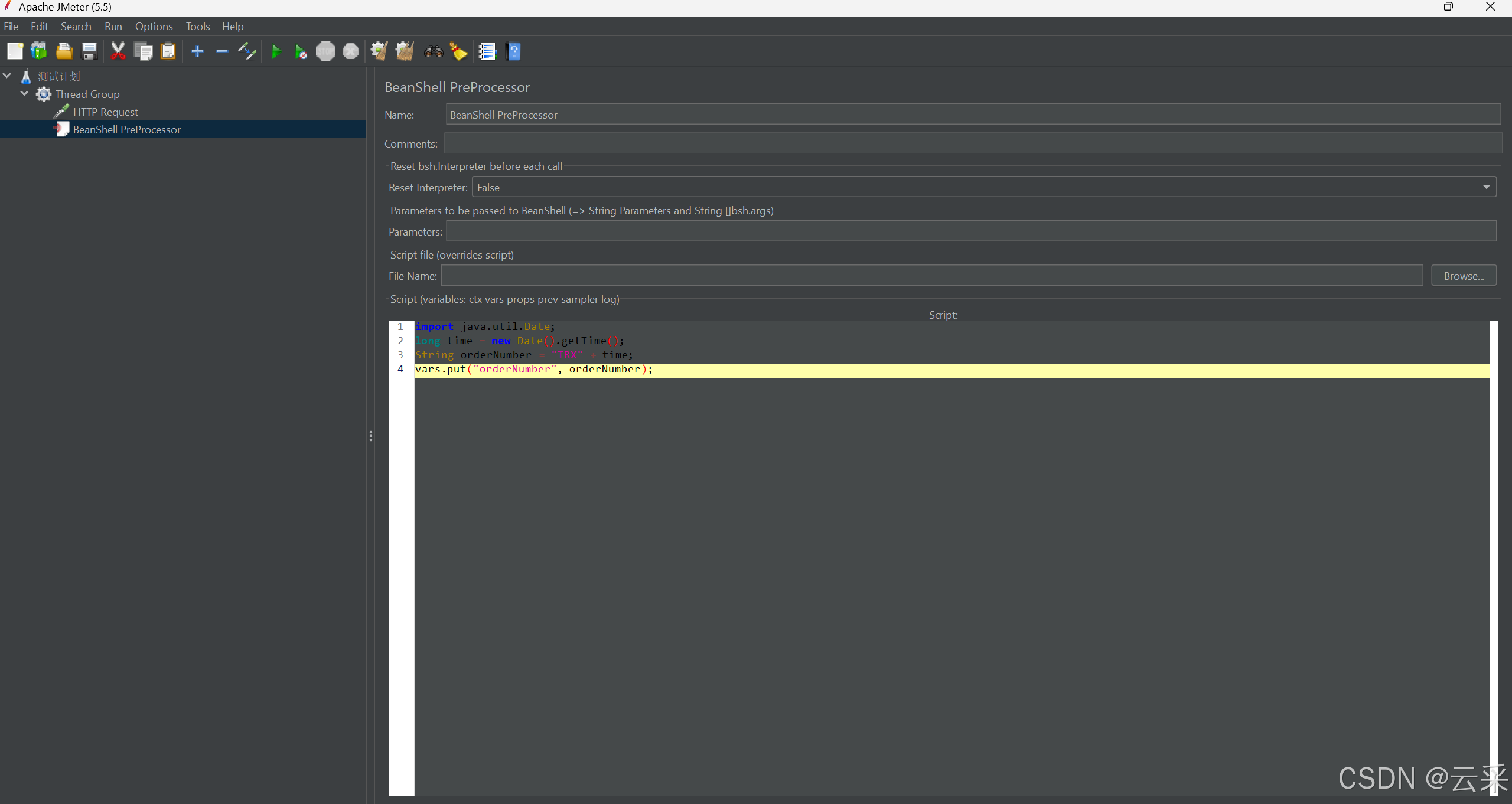
Task: Click the Shutdown threads icon
Action: coord(351,51)
